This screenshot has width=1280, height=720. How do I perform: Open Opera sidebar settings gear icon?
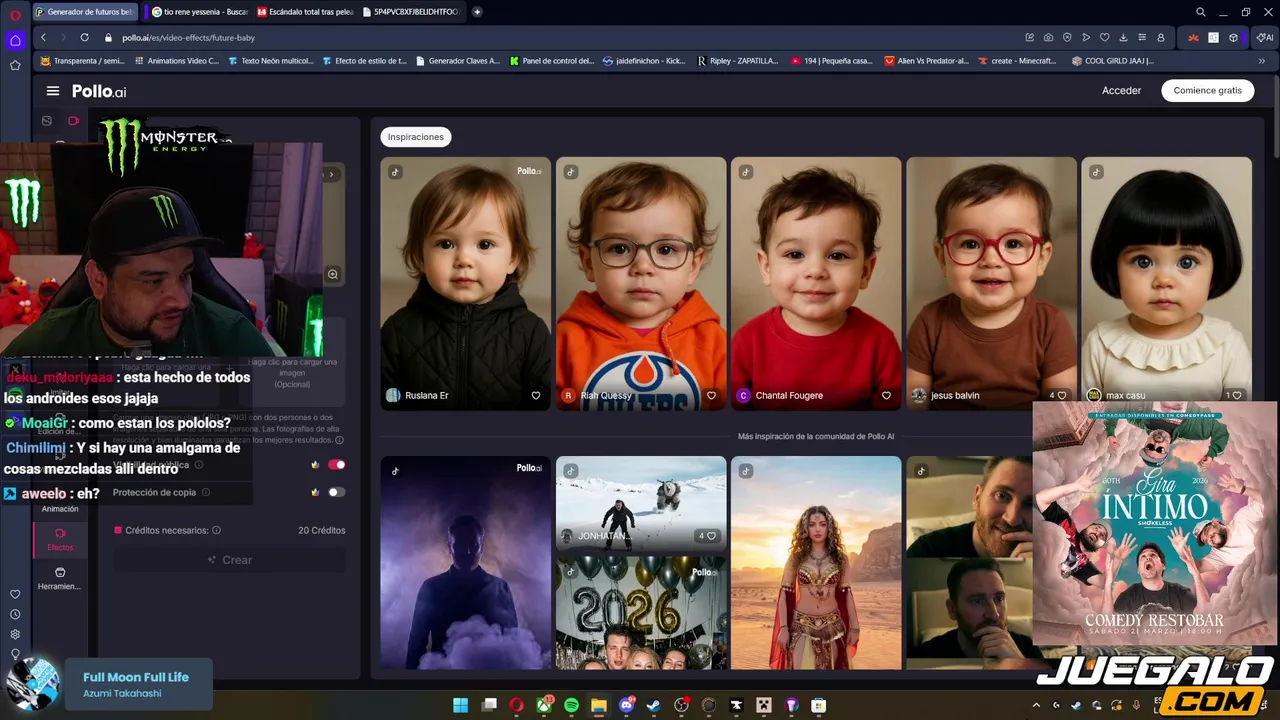coord(15,634)
